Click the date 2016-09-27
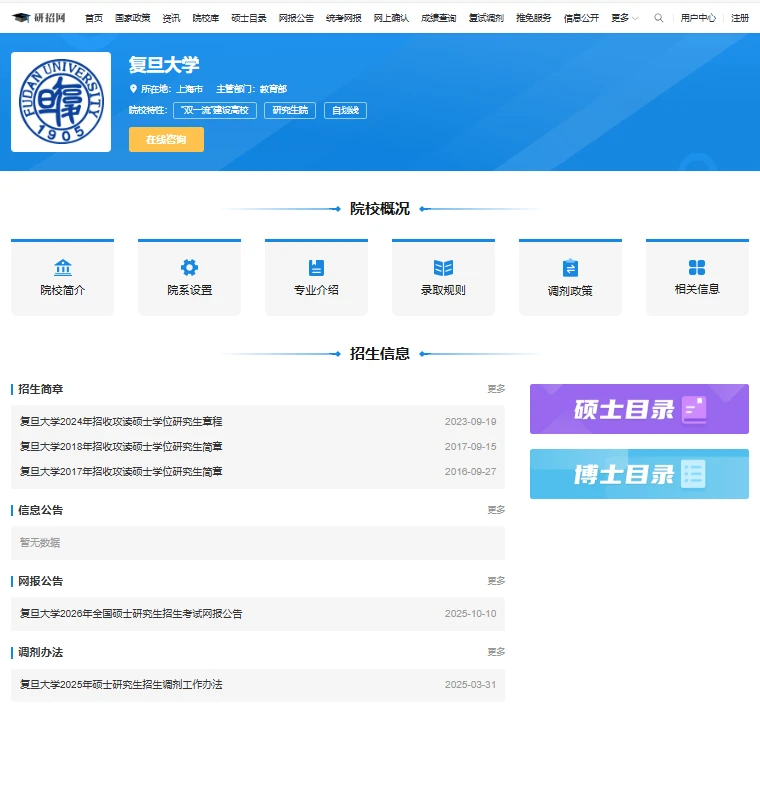Viewport: 760px width, 801px height. [470, 472]
